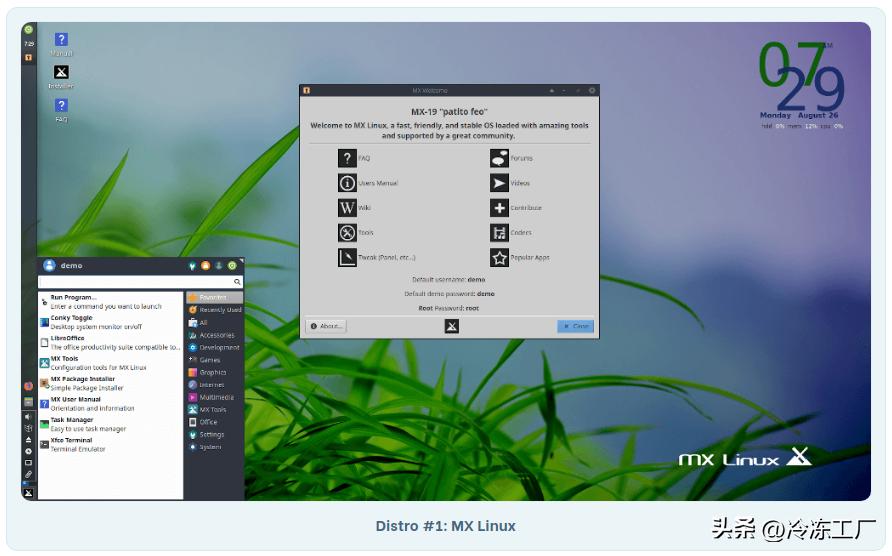Image resolution: width=892 pixels, height=556 pixels.
Task: Click the About... button in MX Welcome
Action: pyautogui.click(x=326, y=326)
